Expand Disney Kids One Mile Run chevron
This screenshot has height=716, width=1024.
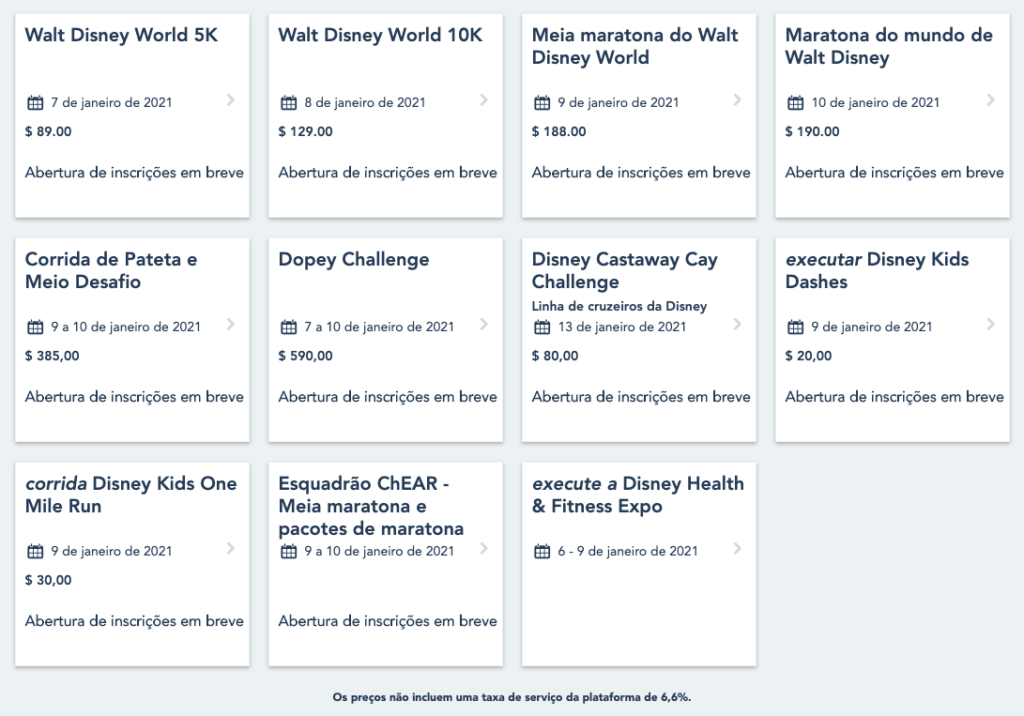pyautogui.click(x=230, y=548)
